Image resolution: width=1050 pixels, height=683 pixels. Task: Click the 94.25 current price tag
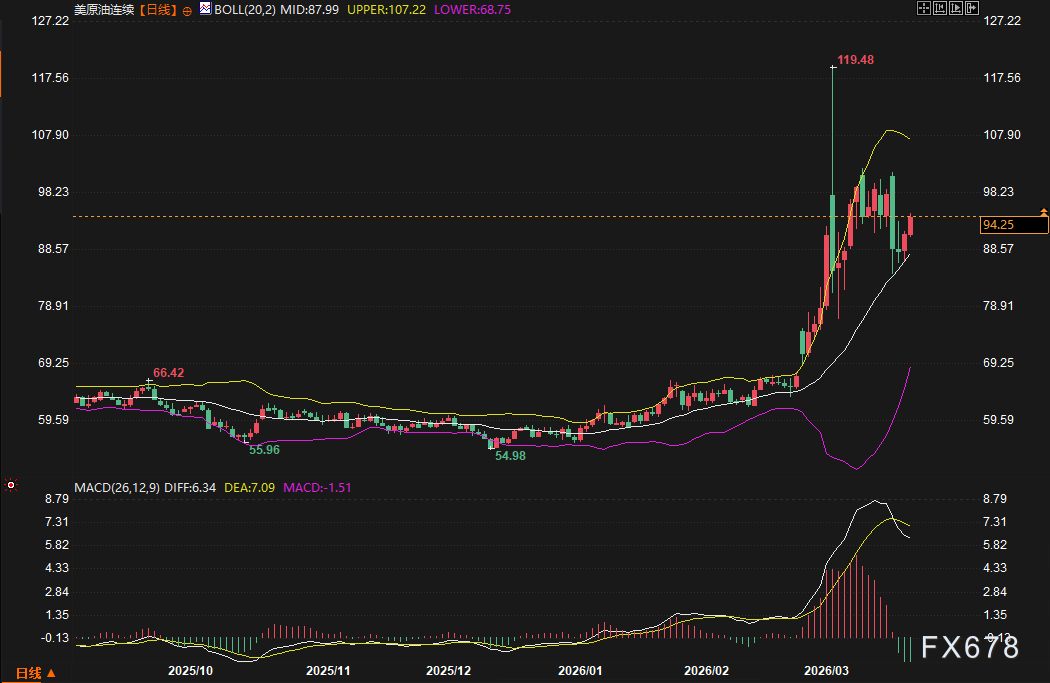click(1000, 225)
